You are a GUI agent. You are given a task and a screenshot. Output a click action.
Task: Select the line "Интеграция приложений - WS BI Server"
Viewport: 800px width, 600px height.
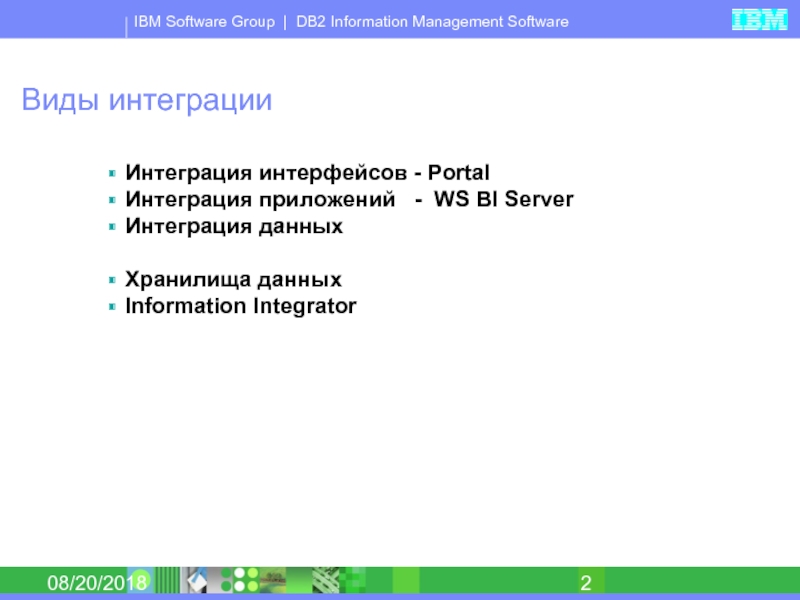(349, 199)
